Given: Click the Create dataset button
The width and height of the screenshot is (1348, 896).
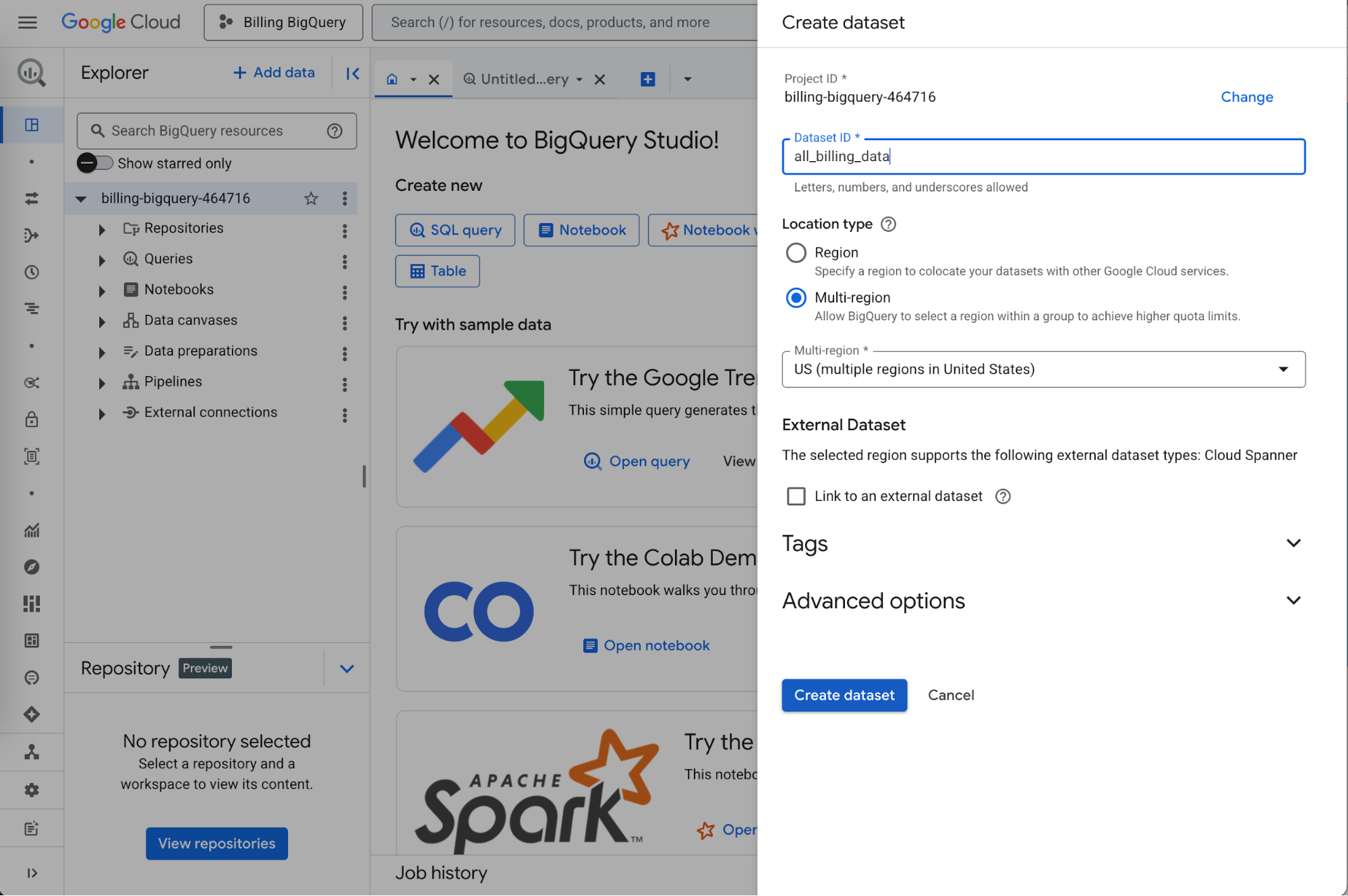Looking at the screenshot, I should (x=844, y=695).
